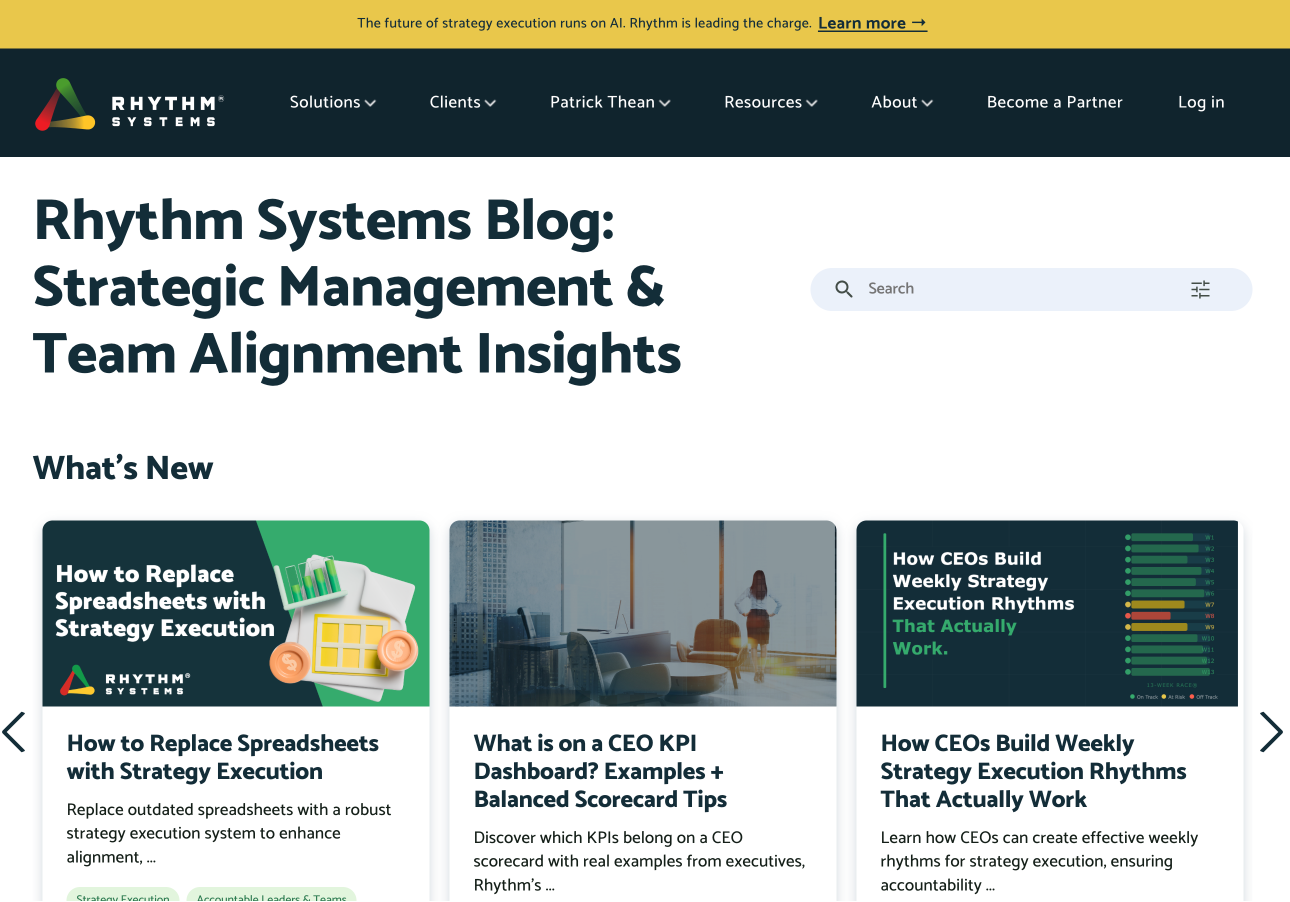Advance carousel with next arrow

click(x=1271, y=732)
